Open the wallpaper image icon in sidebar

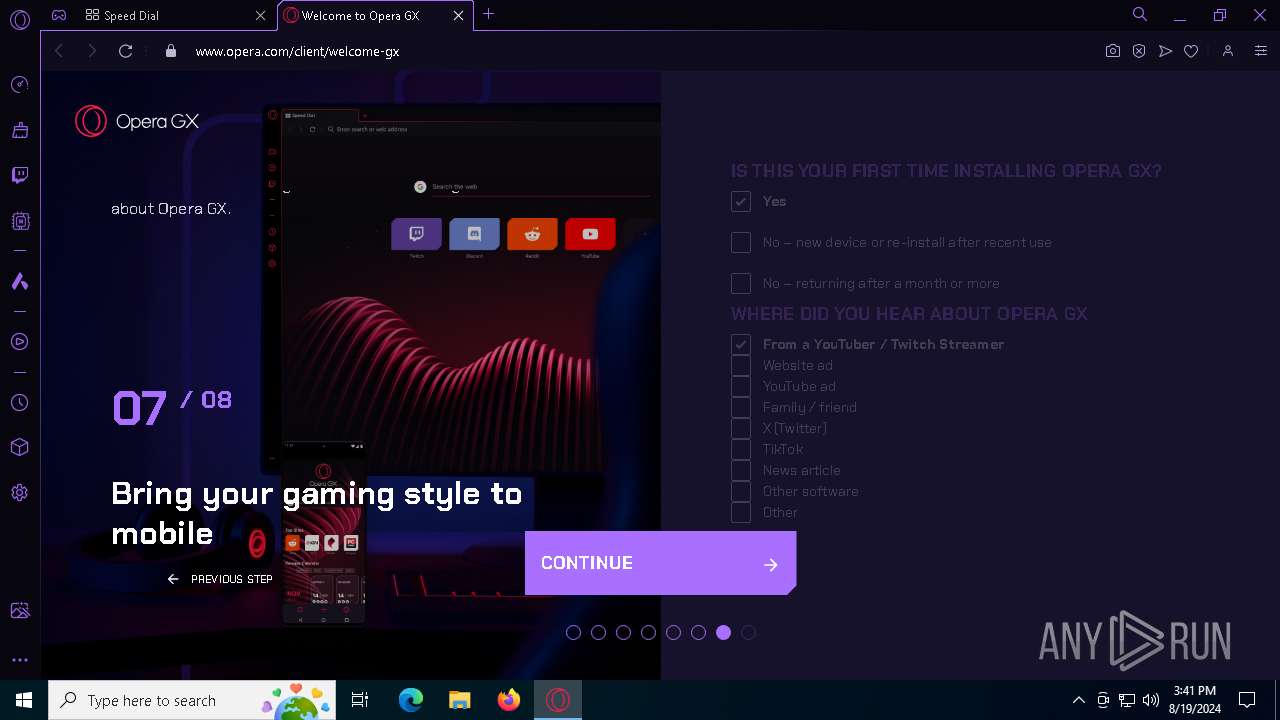[19, 611]
